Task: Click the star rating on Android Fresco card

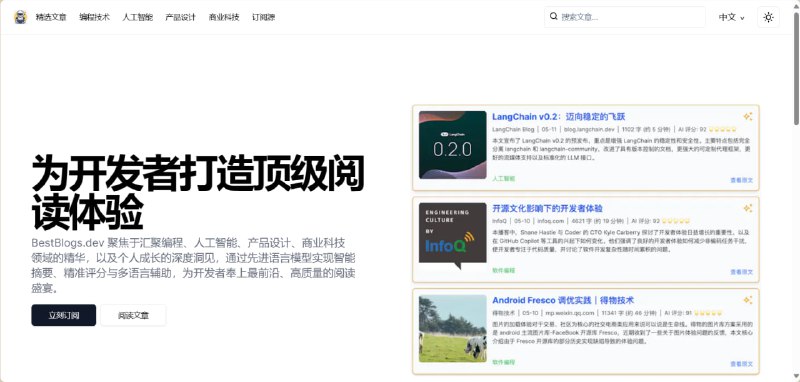Action: click(708, 313)
